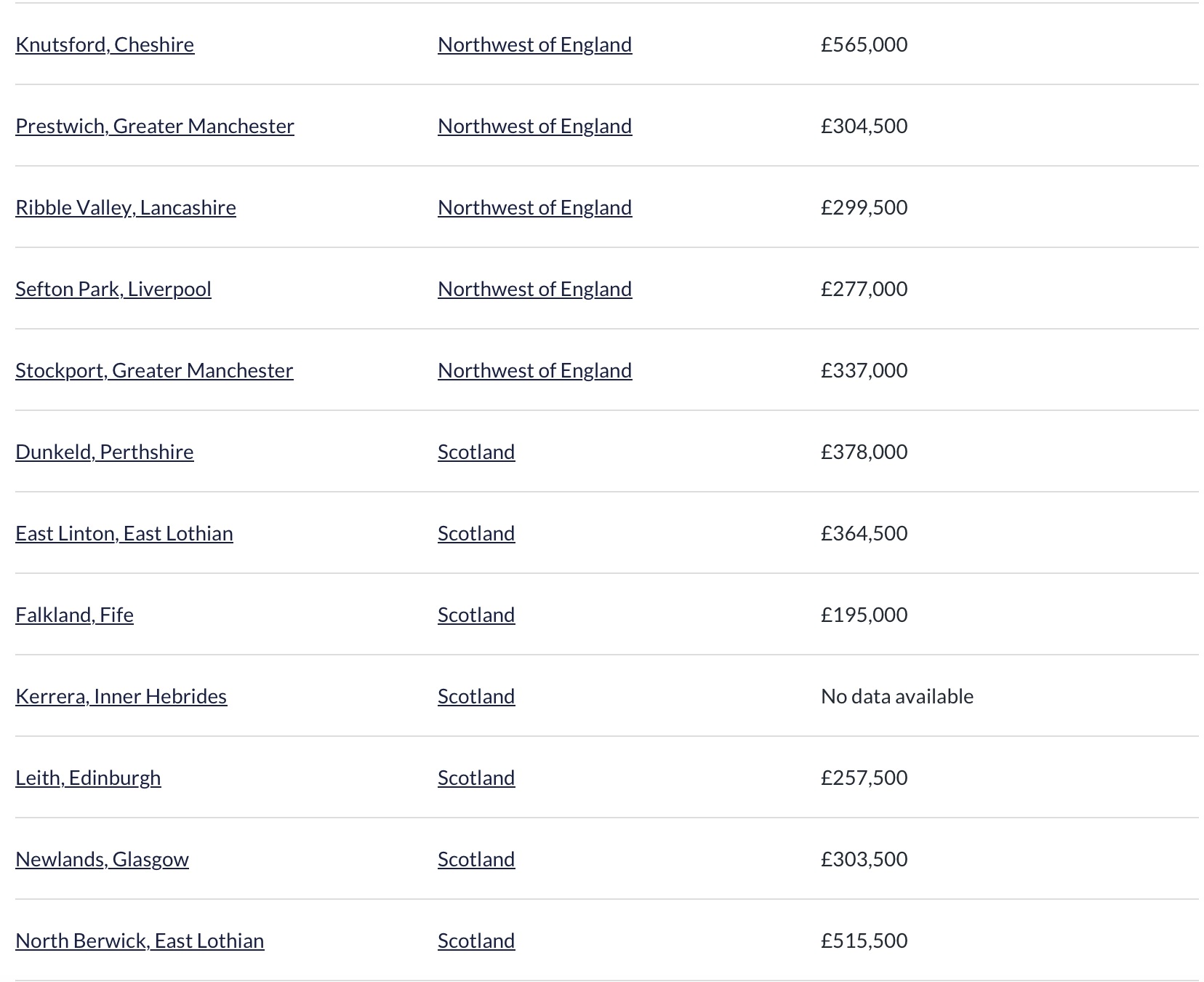
Task: Open Scotland link in Dunkeld row
Action: [476, 452]
